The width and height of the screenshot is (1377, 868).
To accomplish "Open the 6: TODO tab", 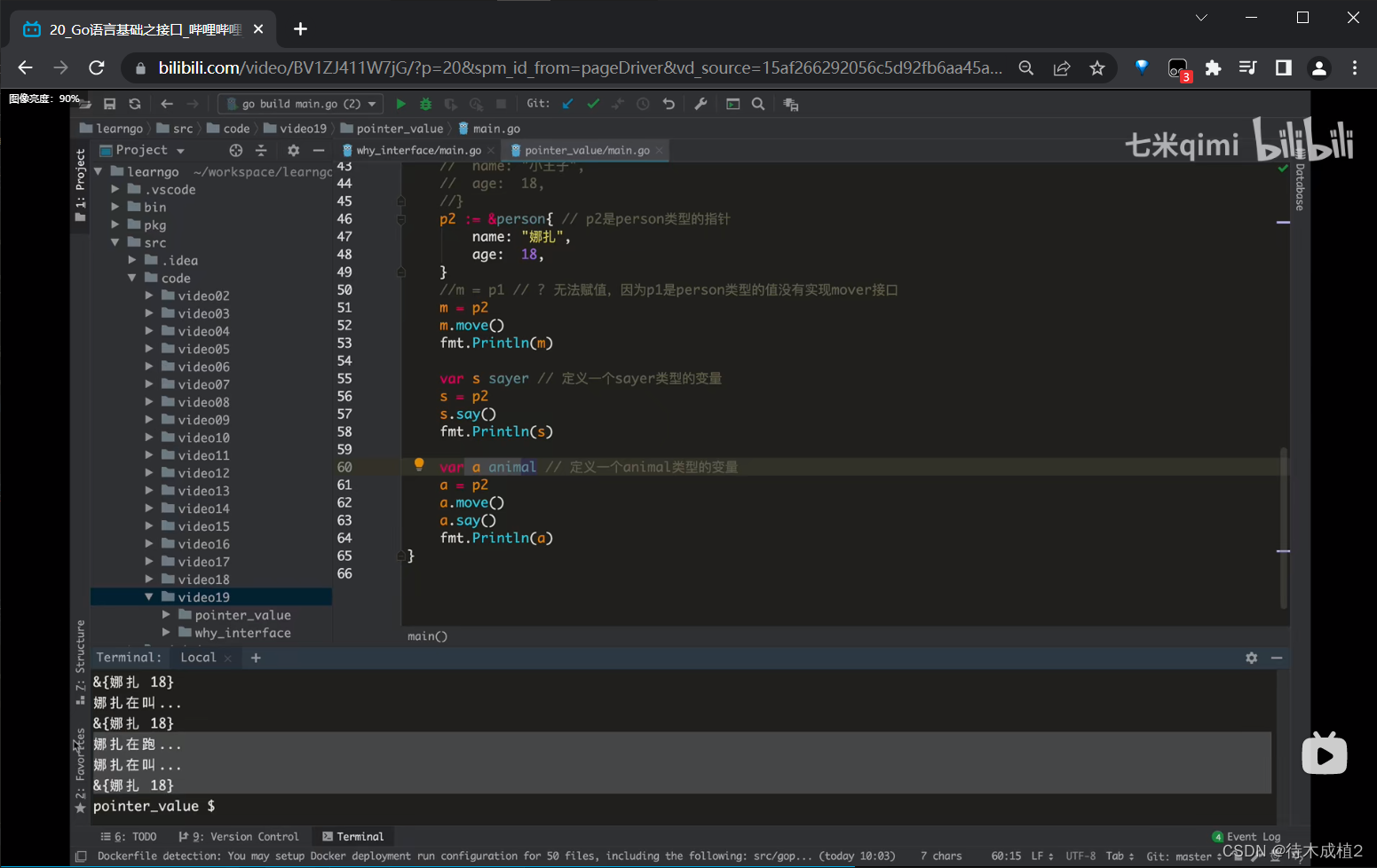I will coord(129,836).
